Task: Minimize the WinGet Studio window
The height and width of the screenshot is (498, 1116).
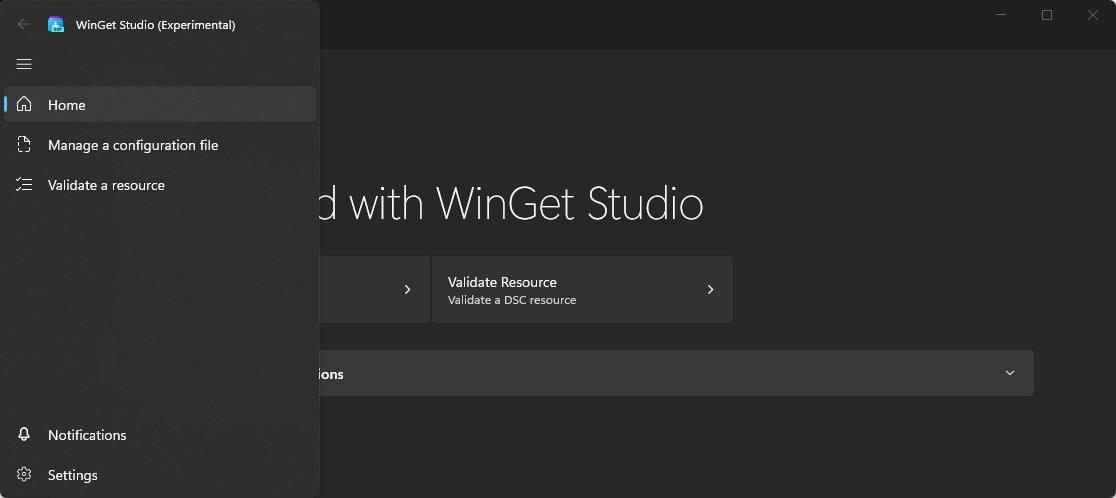Action: click(x=1001, y=15)
